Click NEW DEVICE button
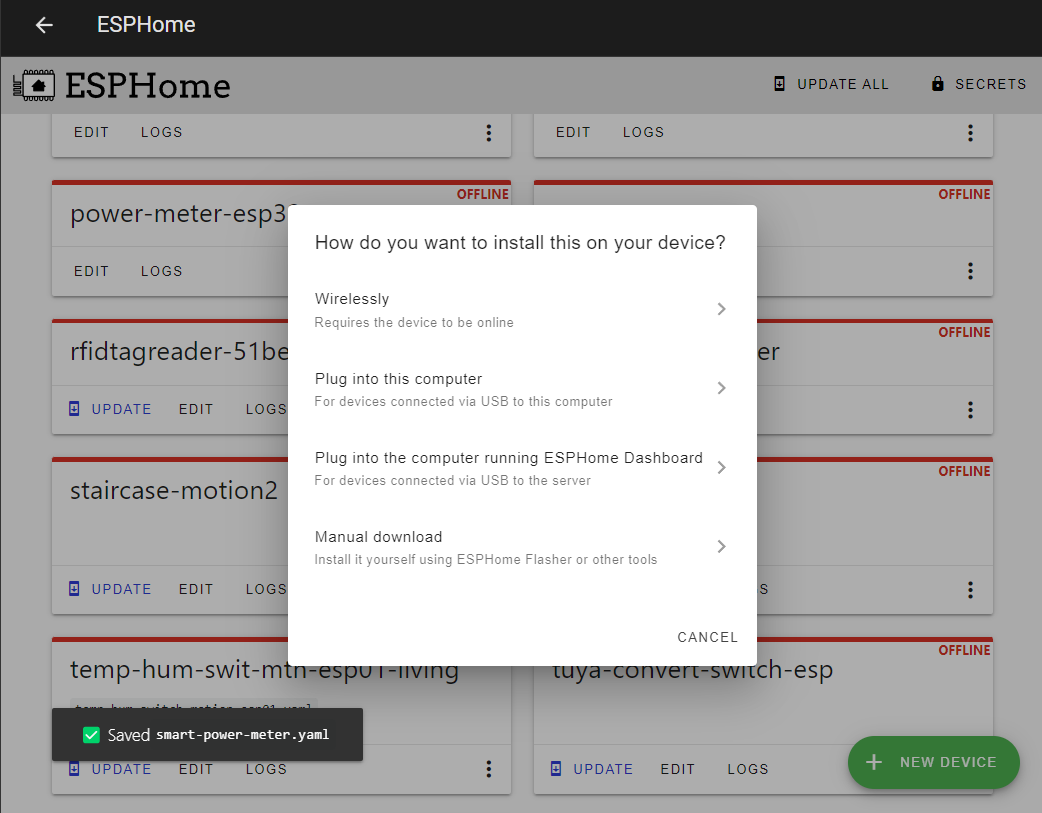 934,762
